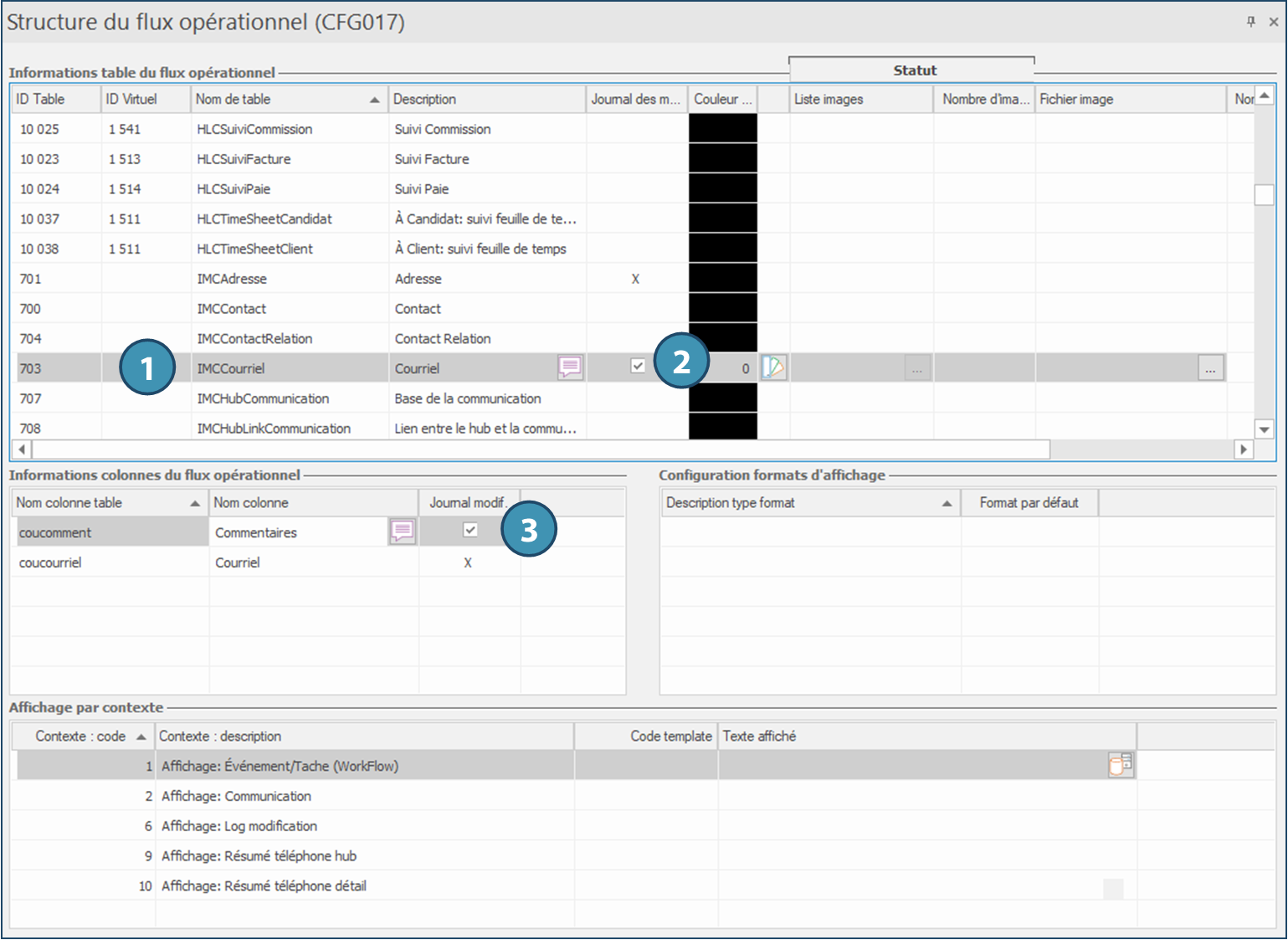Open comment icon next to Commentaires column name

(402, 532)
